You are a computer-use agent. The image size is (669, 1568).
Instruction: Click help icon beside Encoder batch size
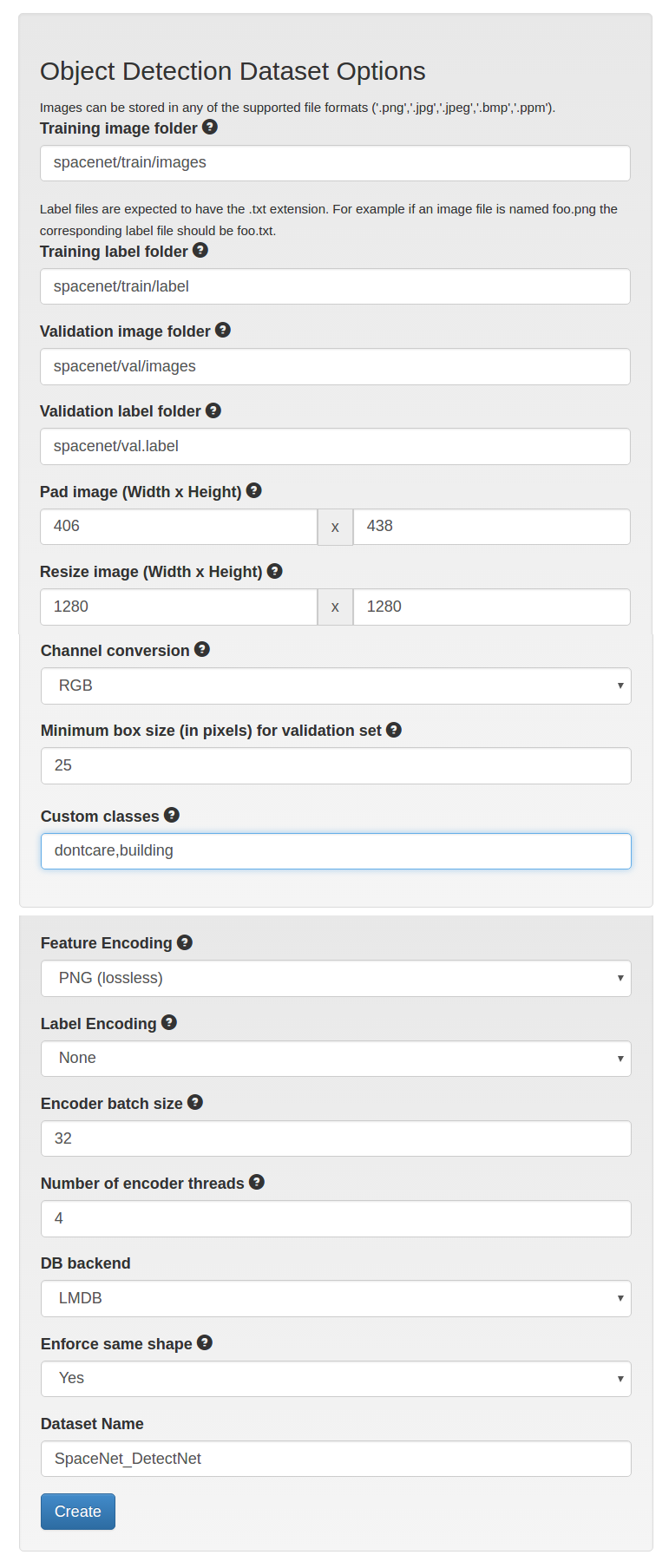point(195,1102)
